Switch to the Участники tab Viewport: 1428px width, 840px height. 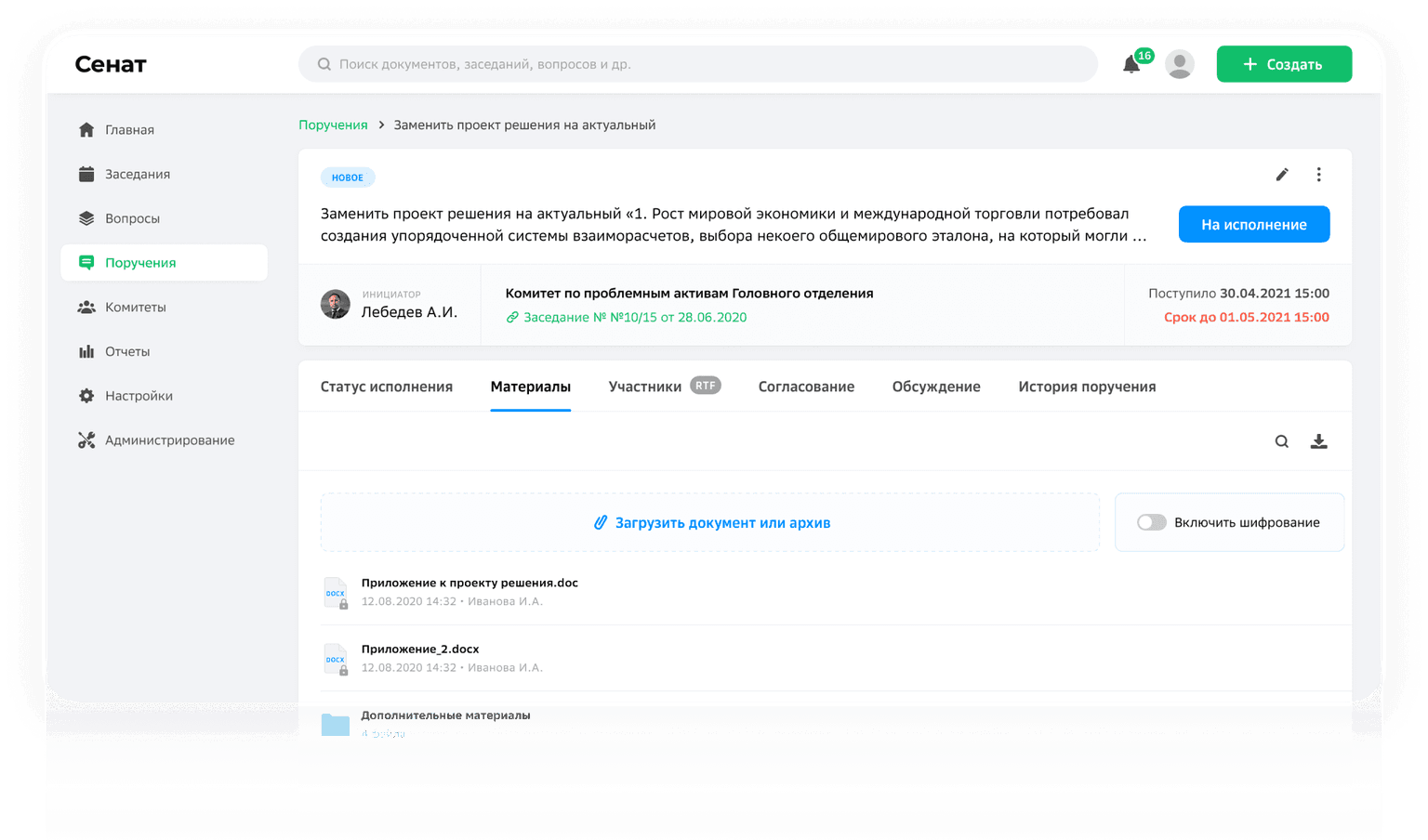coord(645,387)
